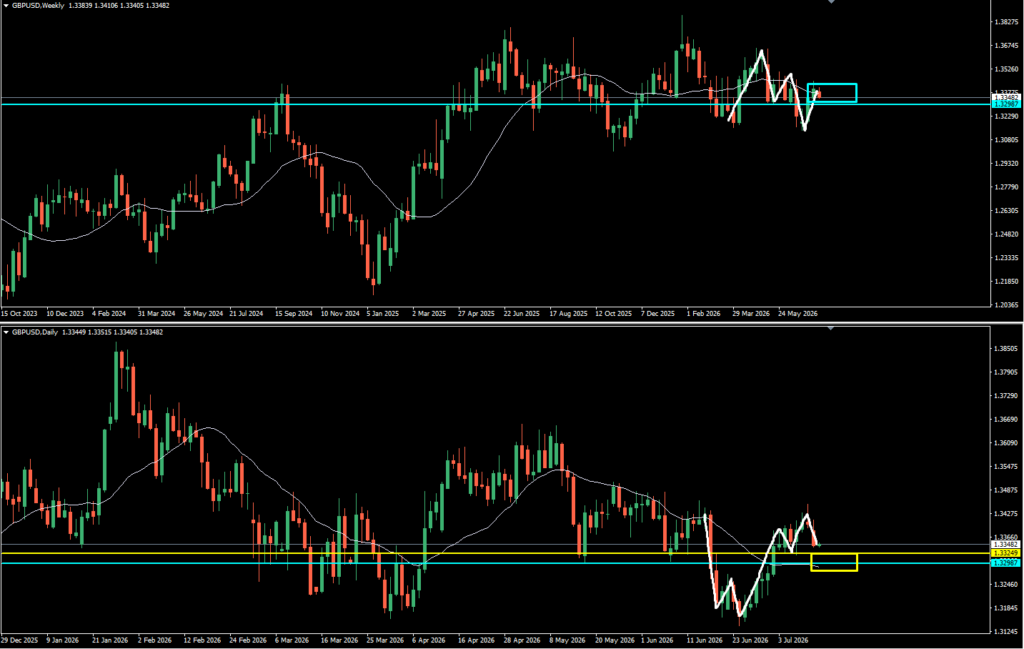Click the 15 Sep 2024 date on the Weekly time axis
1024x649 pixels.
pyautogui.click(x=293, y=313)
